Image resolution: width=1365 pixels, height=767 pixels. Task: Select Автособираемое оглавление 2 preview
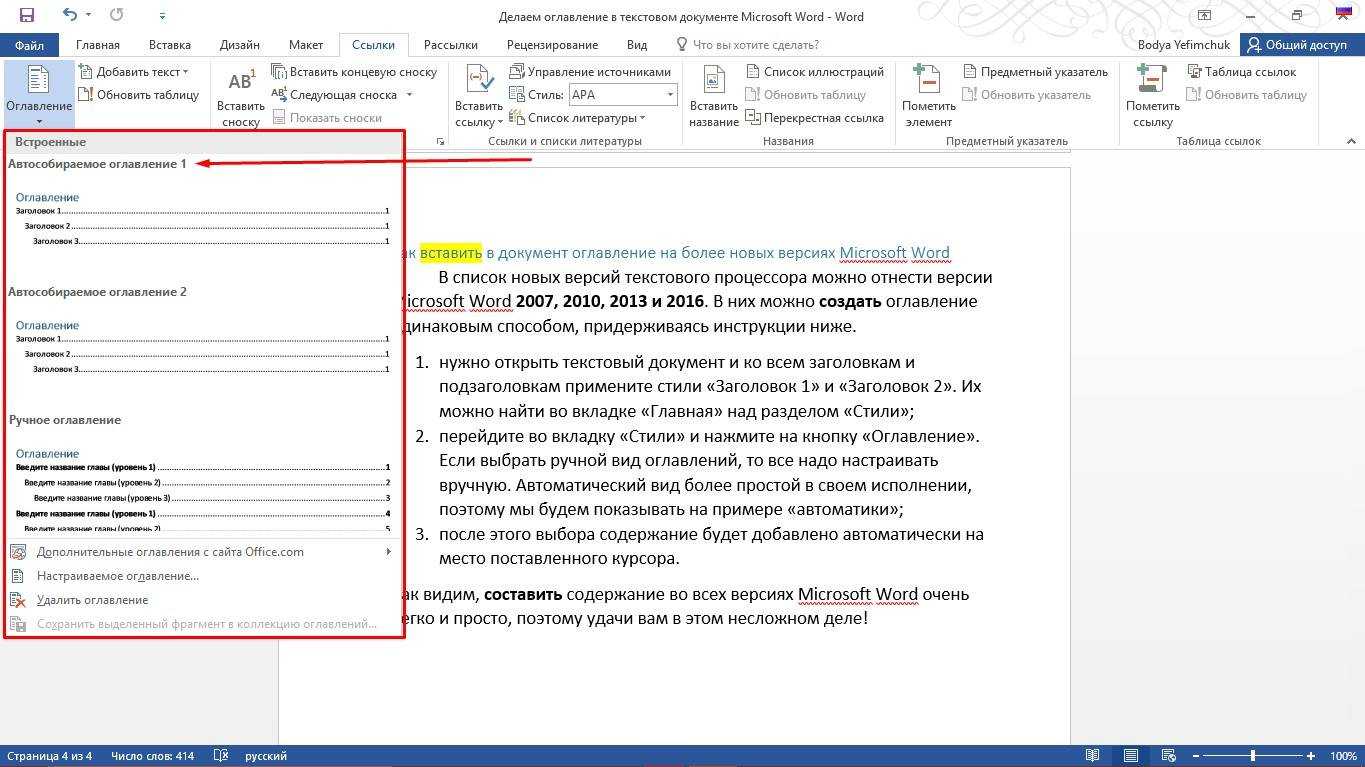[x=202, y=347]
